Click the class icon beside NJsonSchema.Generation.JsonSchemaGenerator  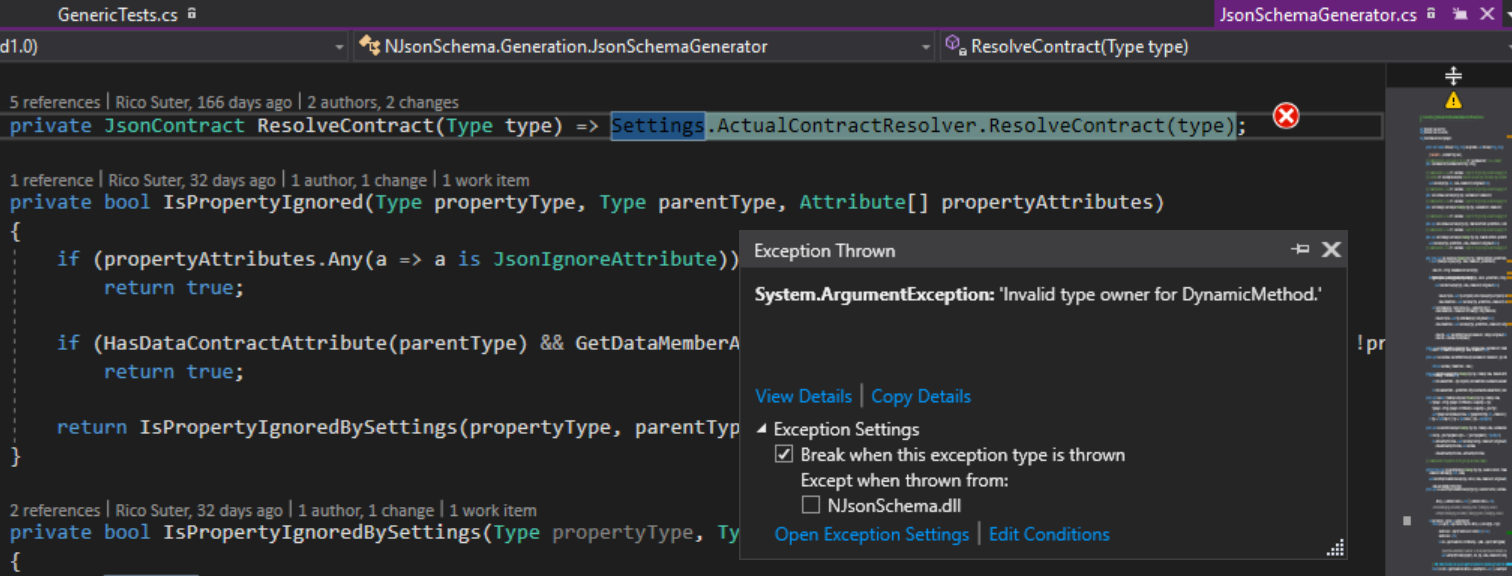point(369,46)
